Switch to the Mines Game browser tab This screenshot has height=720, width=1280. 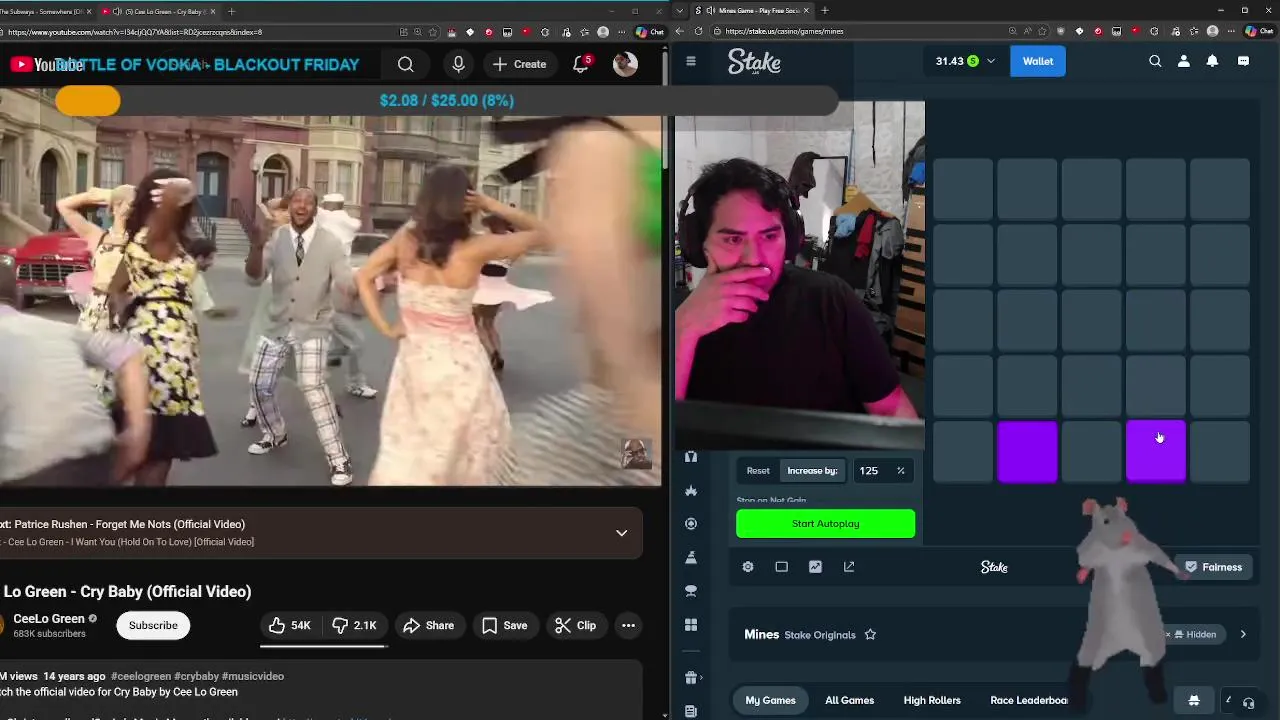(753, 11)
